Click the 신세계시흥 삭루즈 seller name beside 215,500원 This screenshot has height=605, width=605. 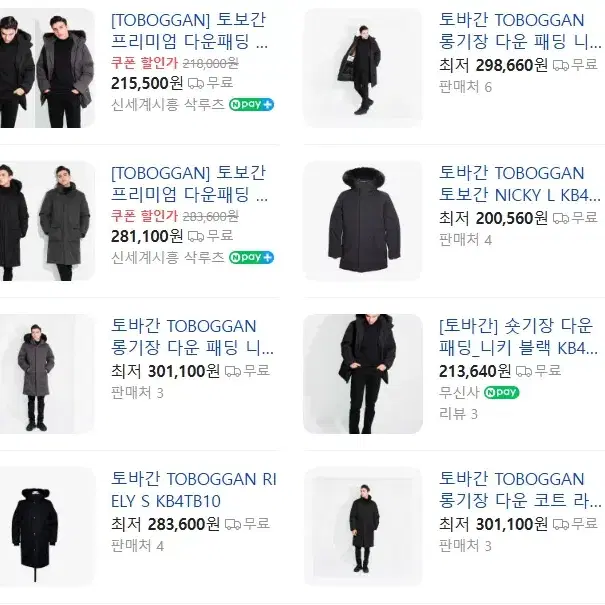coord(167,105)
